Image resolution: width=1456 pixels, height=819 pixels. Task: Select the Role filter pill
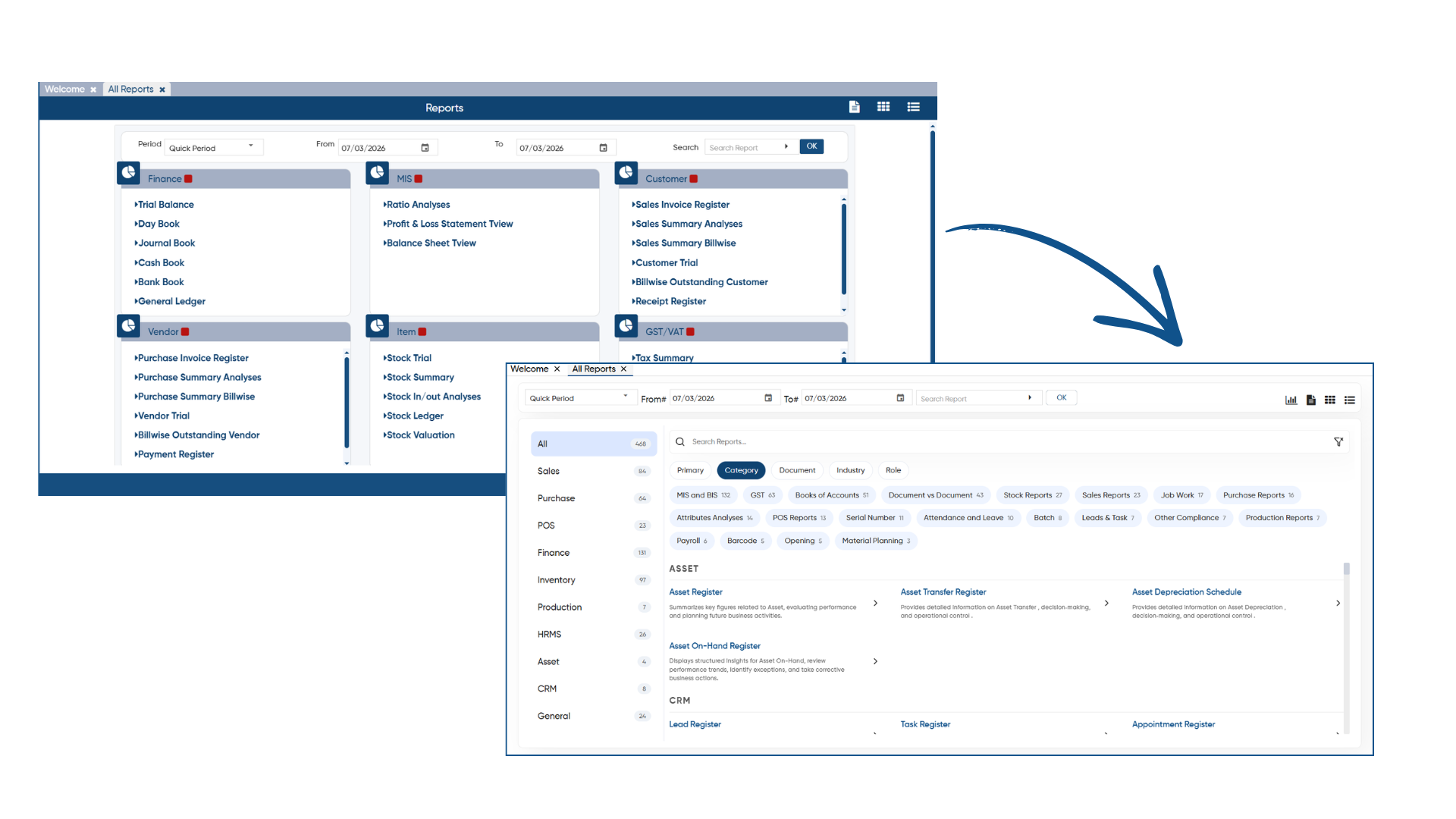point(893,470)
